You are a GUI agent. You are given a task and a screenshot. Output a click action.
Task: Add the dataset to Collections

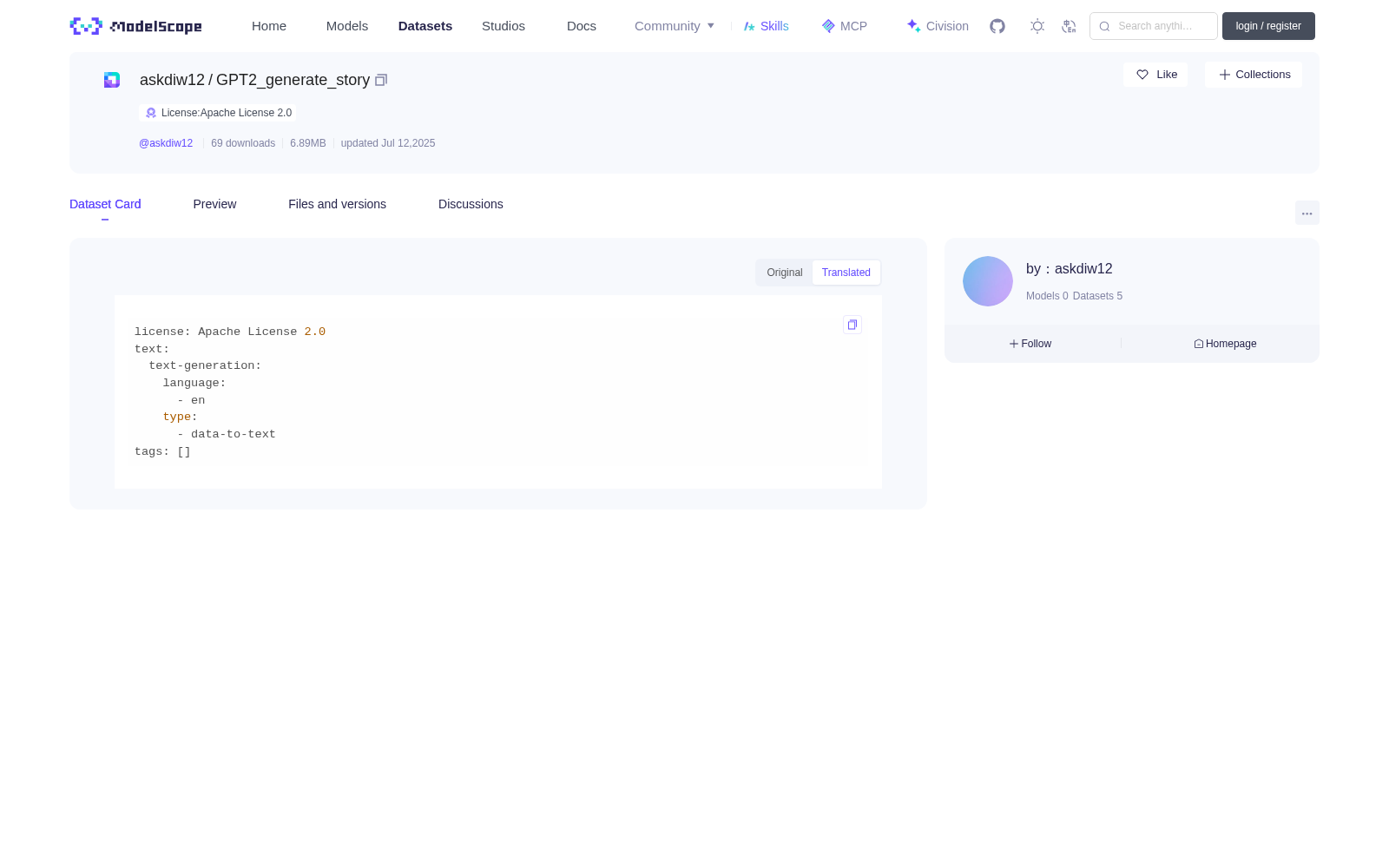1254,75
